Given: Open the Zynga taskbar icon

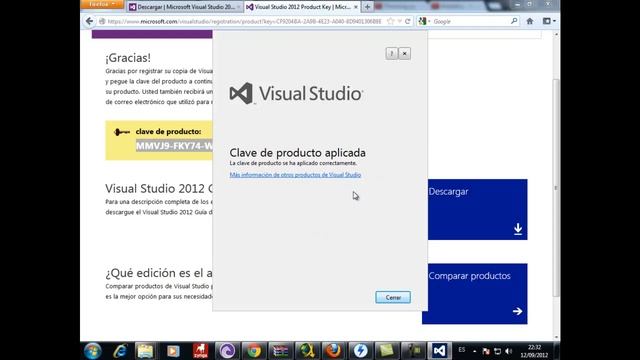Looking at the screenshot, I should click(200, 351).
